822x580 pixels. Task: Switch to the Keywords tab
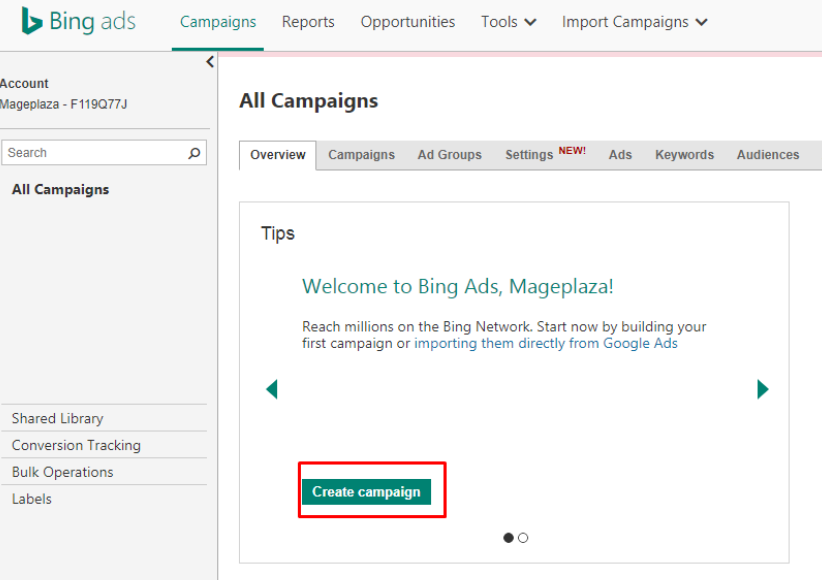tap(684, 155)
